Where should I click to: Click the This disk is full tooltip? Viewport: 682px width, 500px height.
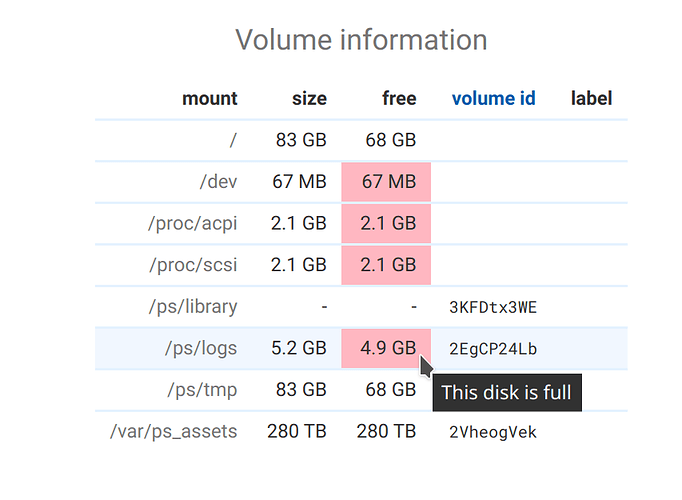(507, 393)
